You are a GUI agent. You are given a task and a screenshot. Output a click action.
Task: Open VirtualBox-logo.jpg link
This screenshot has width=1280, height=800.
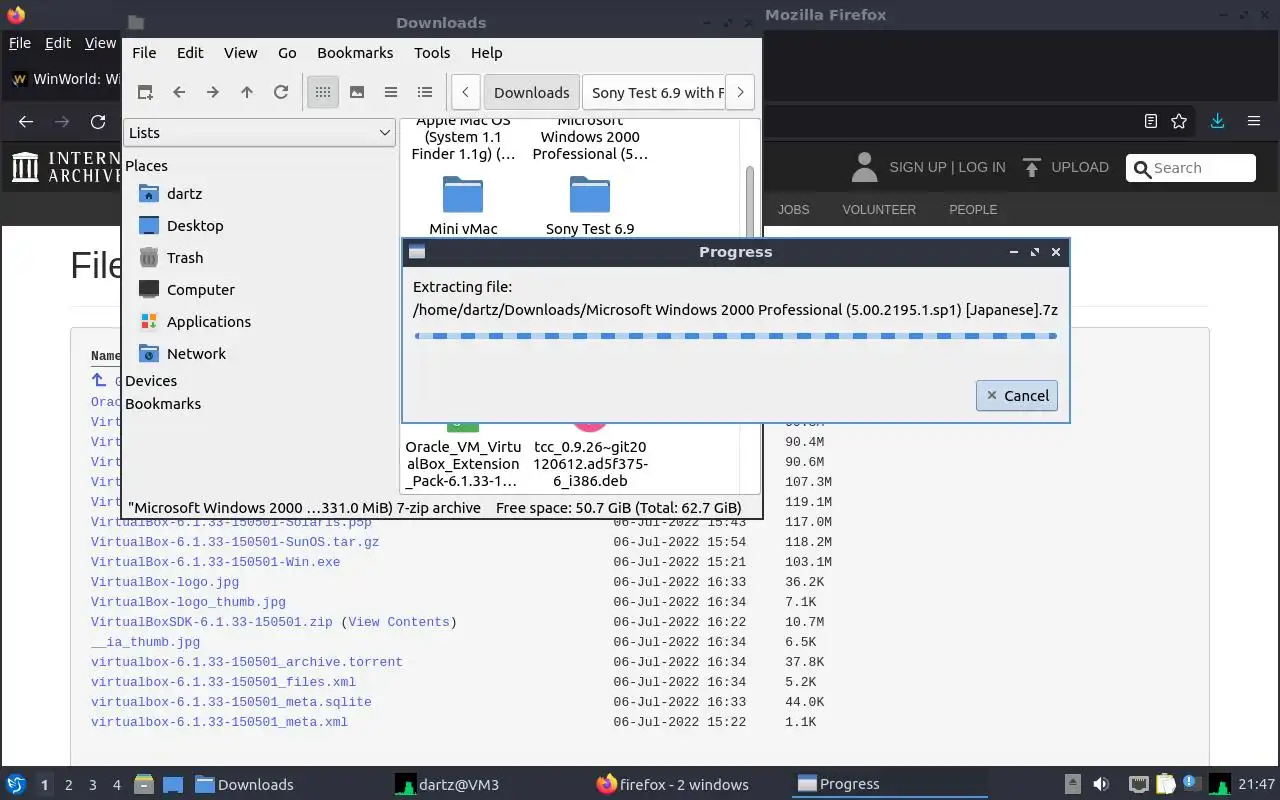tap(165, 582)
